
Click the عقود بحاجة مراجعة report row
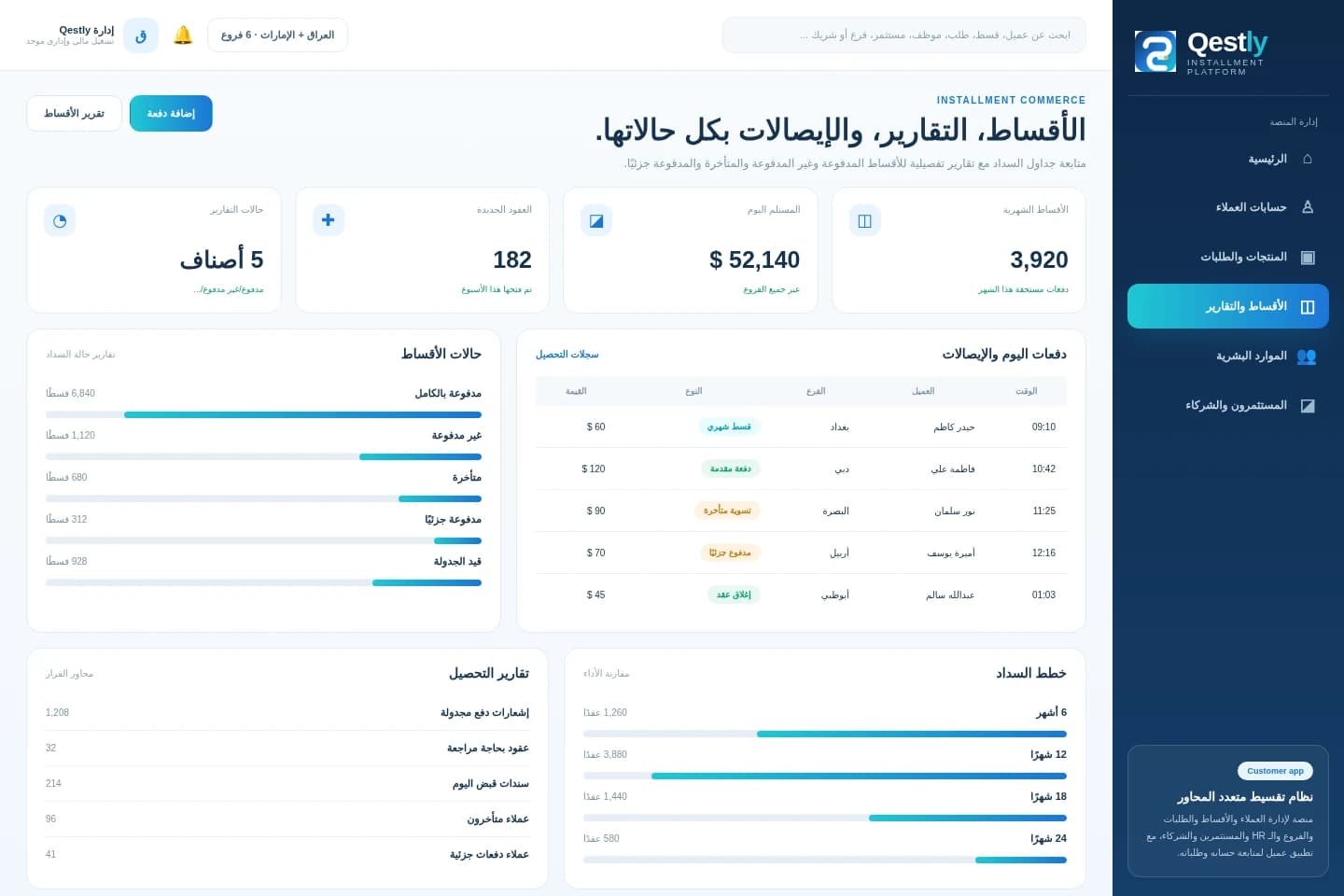point(287,749)
